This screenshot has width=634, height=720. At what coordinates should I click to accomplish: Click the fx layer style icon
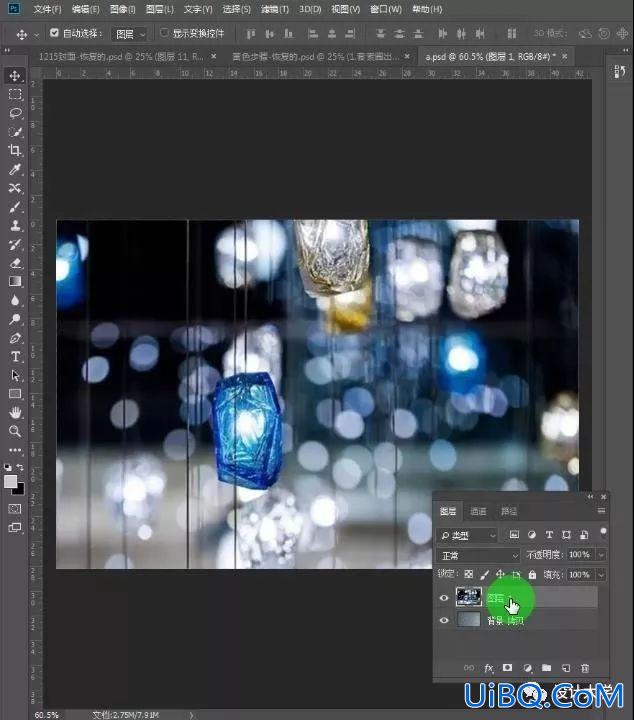(489, 668)
